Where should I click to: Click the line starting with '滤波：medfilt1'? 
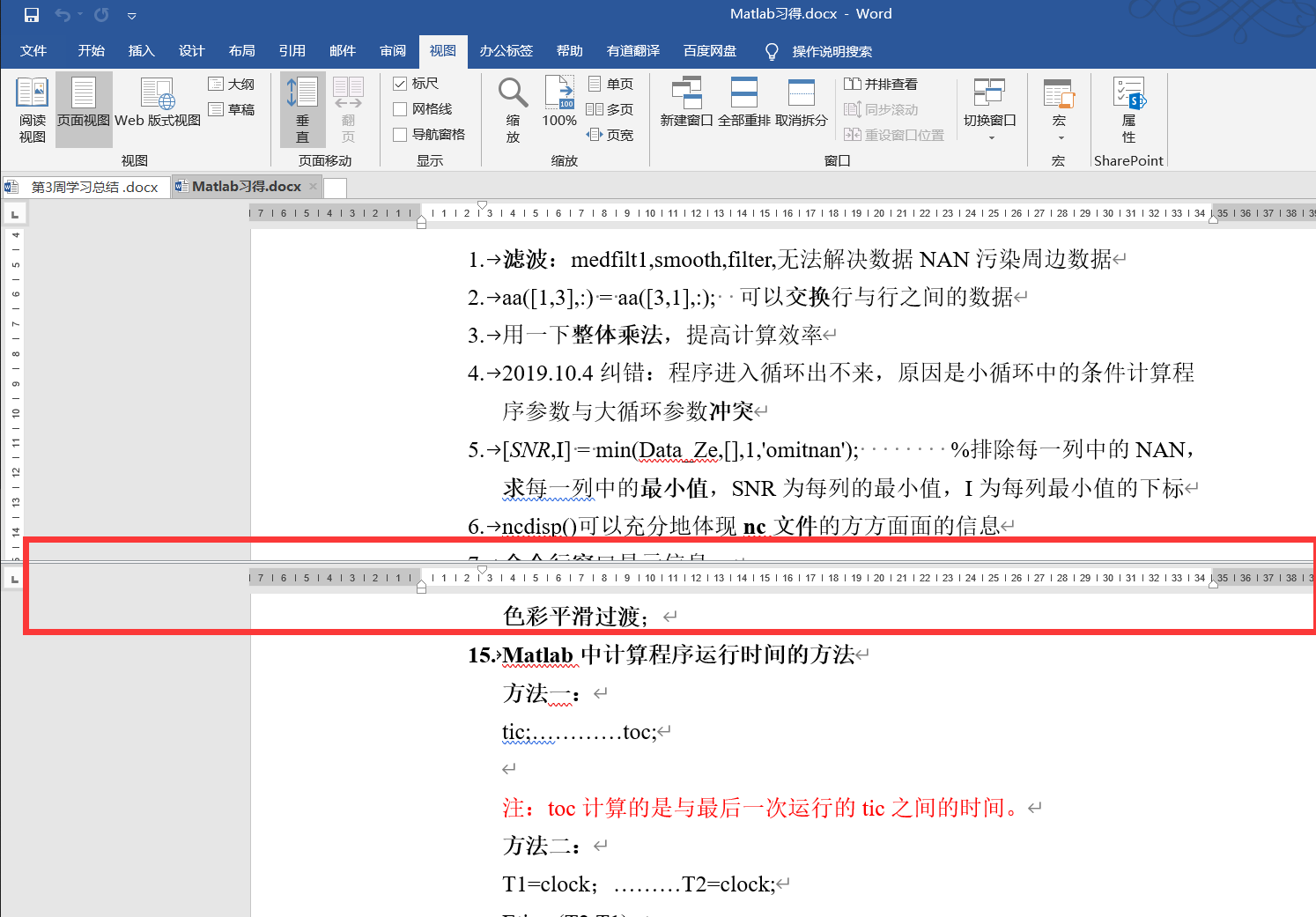(x=797, y=260)
